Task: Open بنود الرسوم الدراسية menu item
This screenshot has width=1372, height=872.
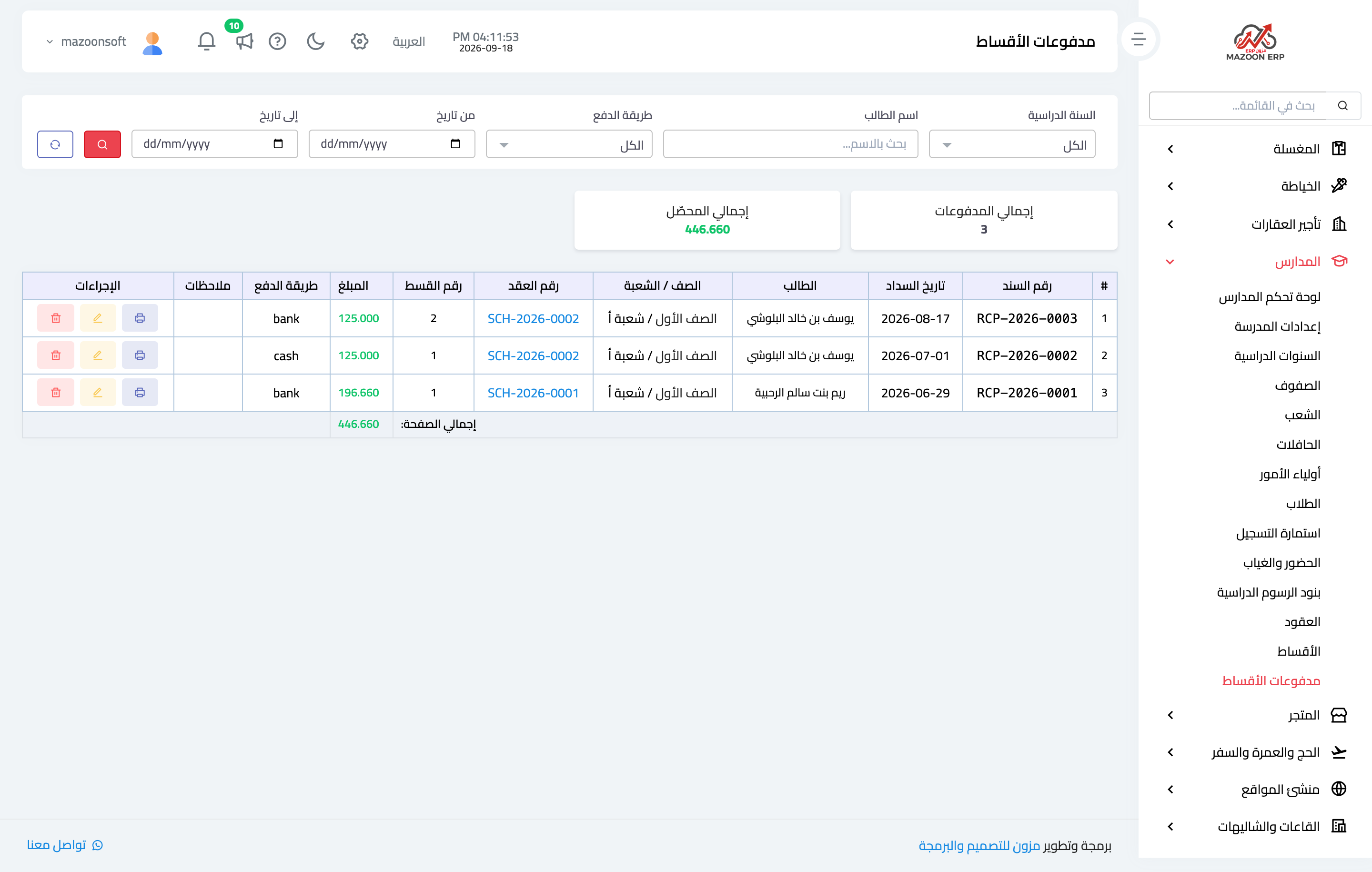Action: (1269, 593)
